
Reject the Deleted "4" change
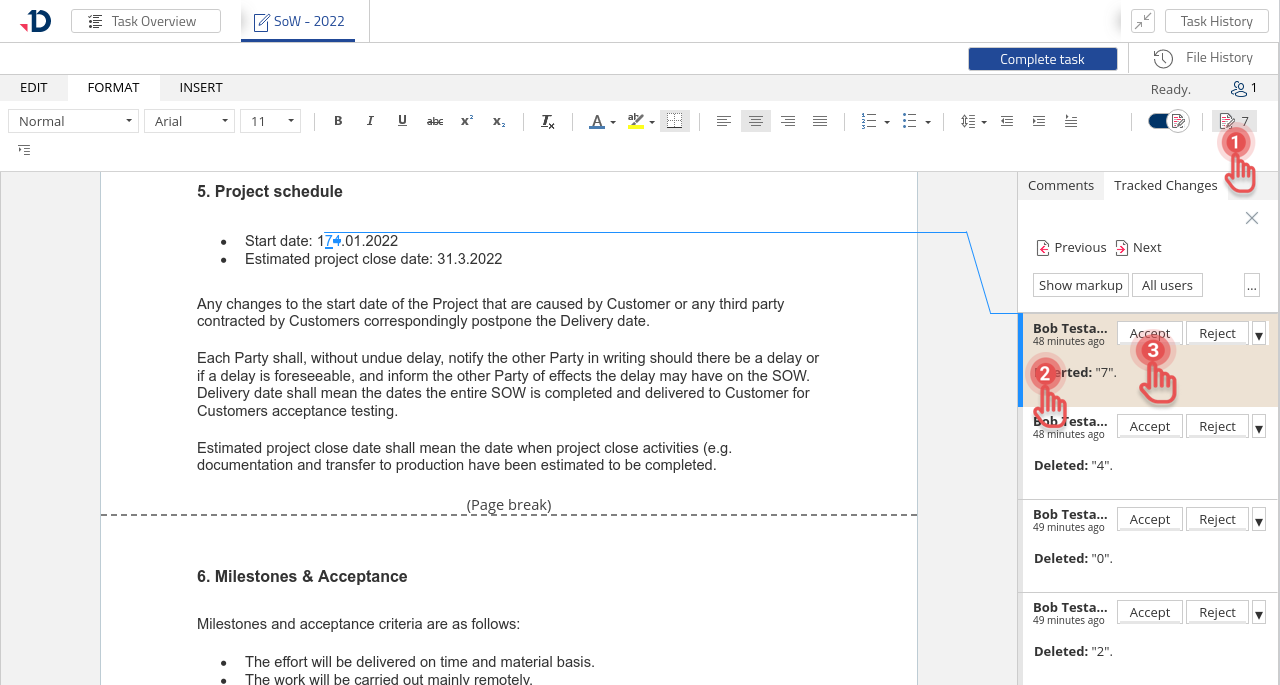pyautogui.click(x=1217, y=426)
